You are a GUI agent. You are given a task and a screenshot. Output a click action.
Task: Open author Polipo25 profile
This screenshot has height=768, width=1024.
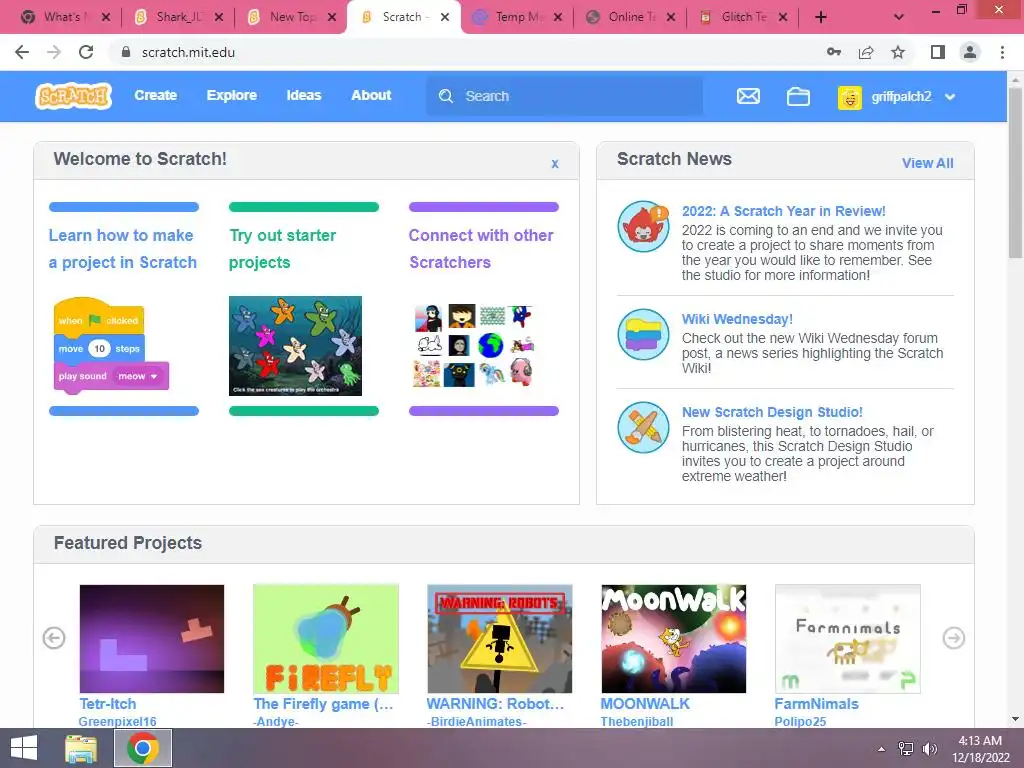pyautogui.click(x=800, y=722)
